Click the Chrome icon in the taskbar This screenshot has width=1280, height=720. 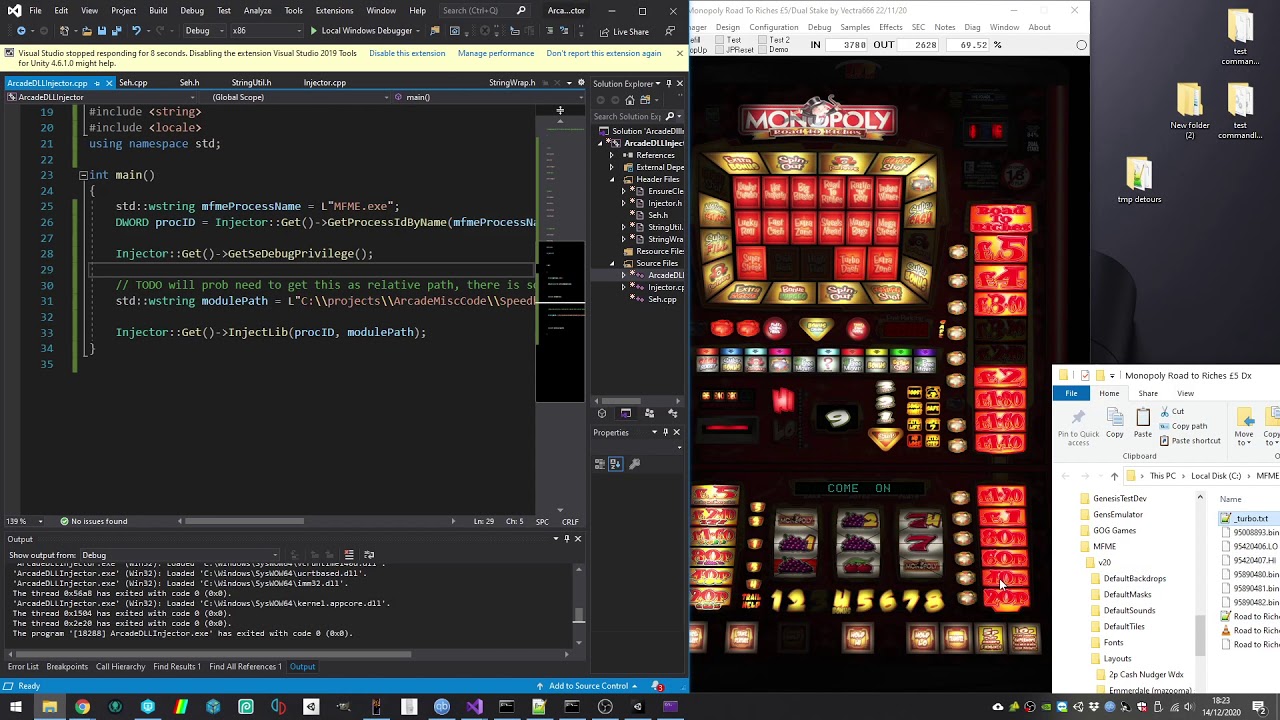tap(82, 707)
